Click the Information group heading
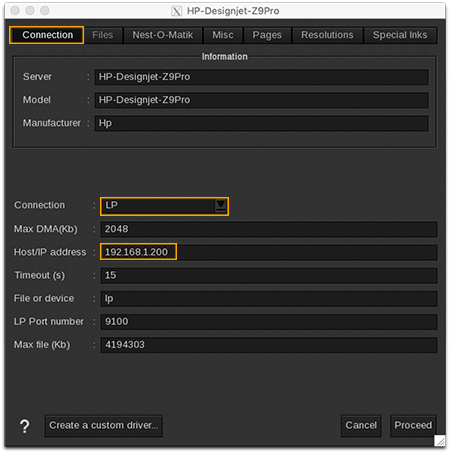Screen dimensions: 450x453 (224, 57)
